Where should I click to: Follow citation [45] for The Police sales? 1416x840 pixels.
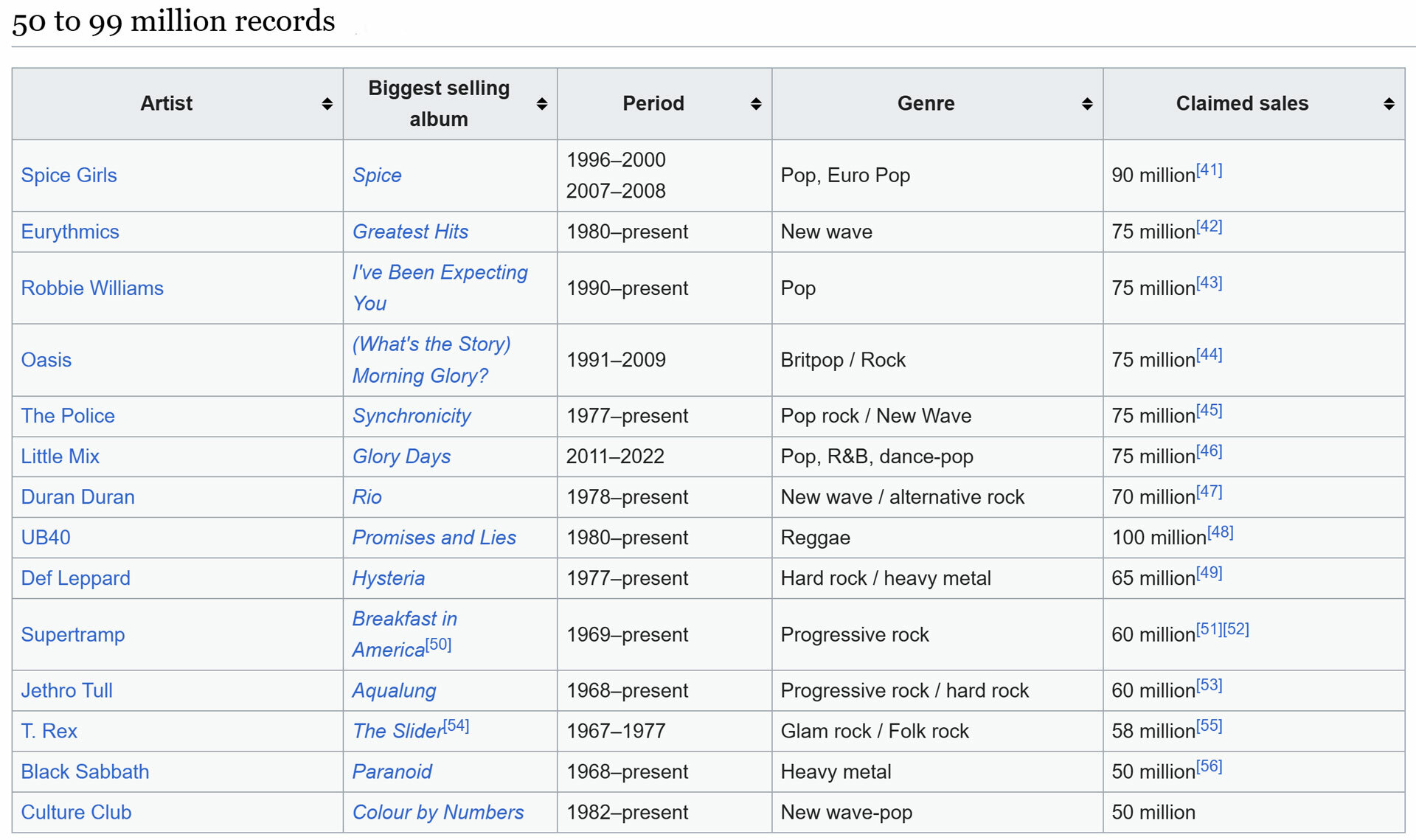[1209, 411]
